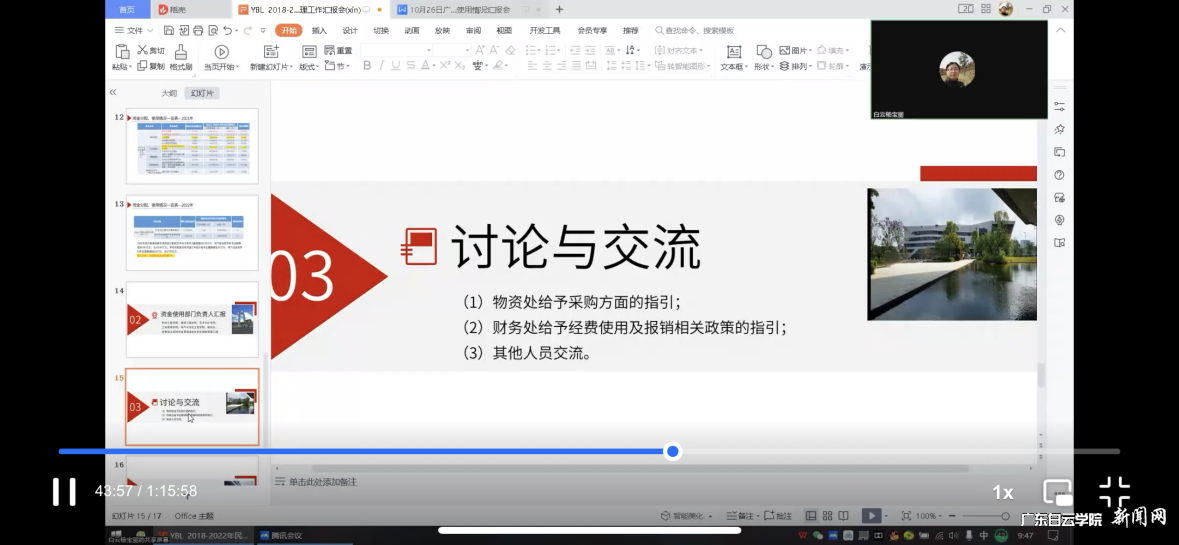Switch the side panel to 大纲 view

(x=169, y=93)
